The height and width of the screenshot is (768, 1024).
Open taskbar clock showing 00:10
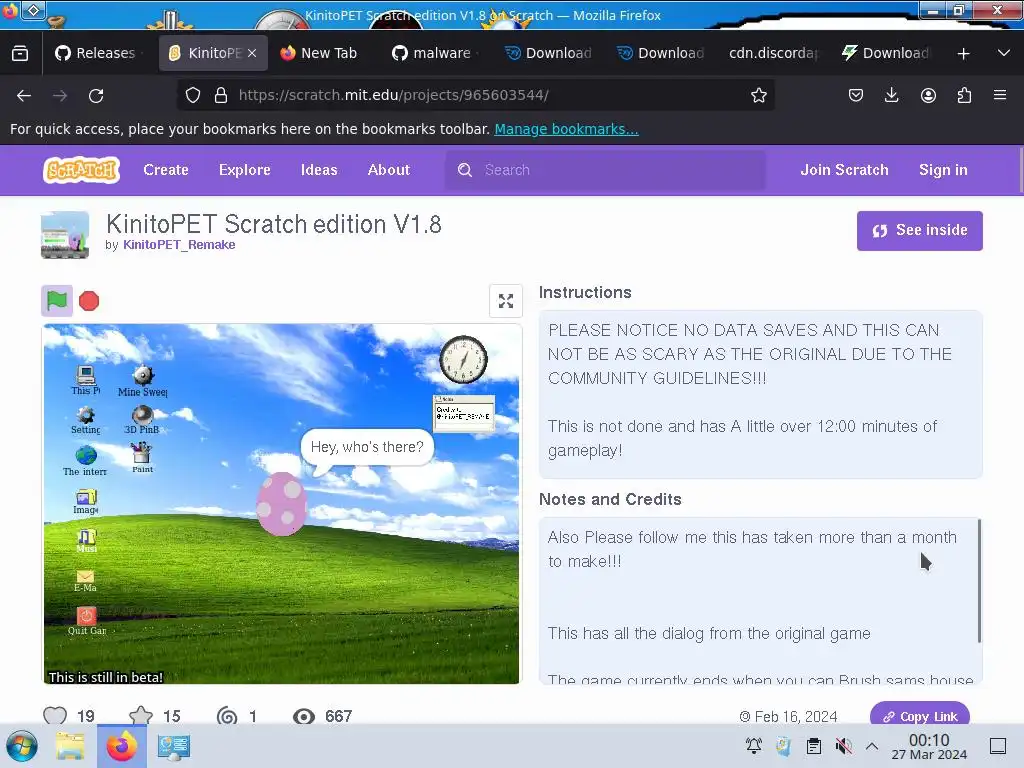tap(929, 746)
